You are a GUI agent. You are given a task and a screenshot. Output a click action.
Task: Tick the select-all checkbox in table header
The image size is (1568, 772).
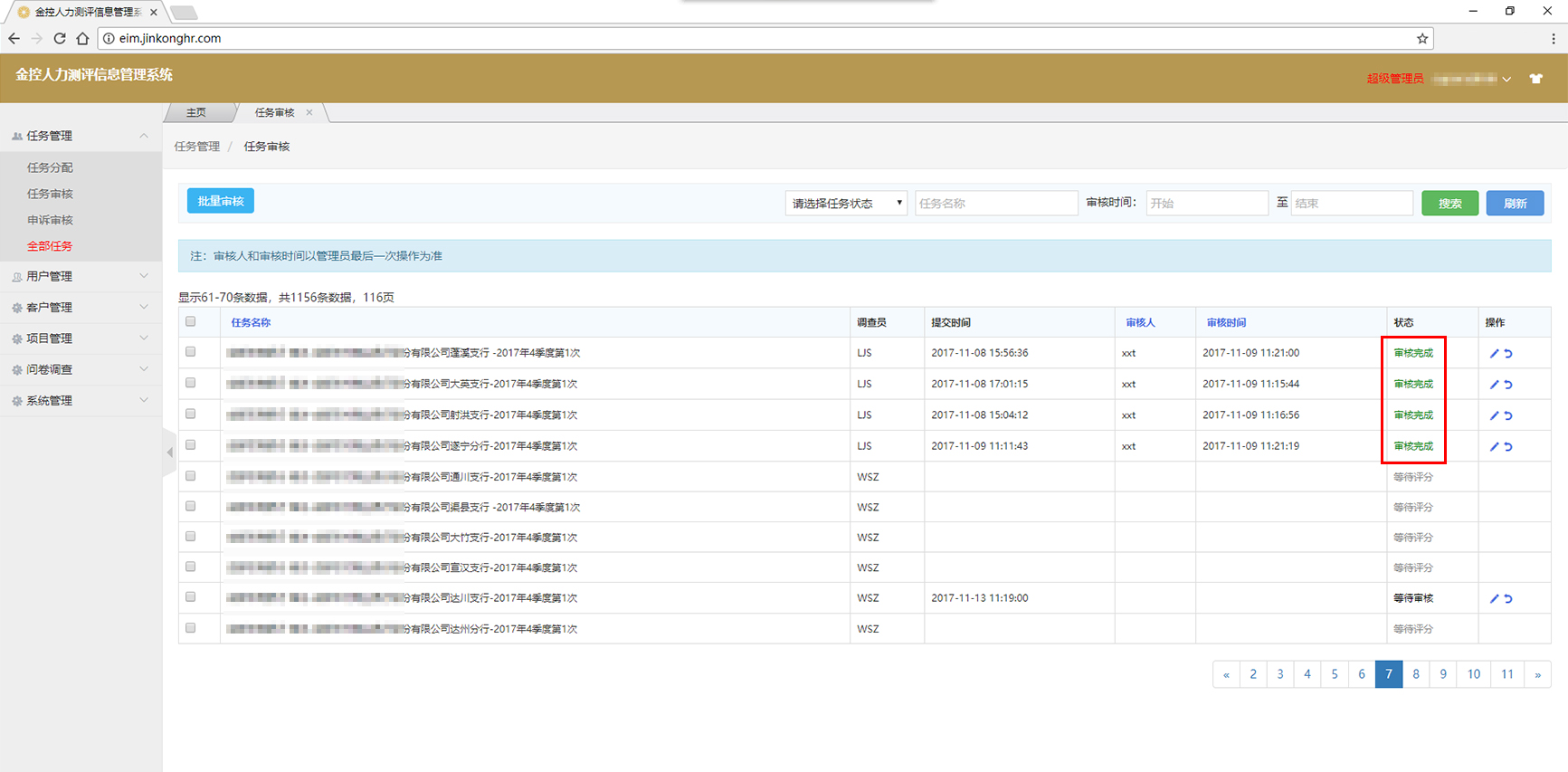[x=191, y=322]
